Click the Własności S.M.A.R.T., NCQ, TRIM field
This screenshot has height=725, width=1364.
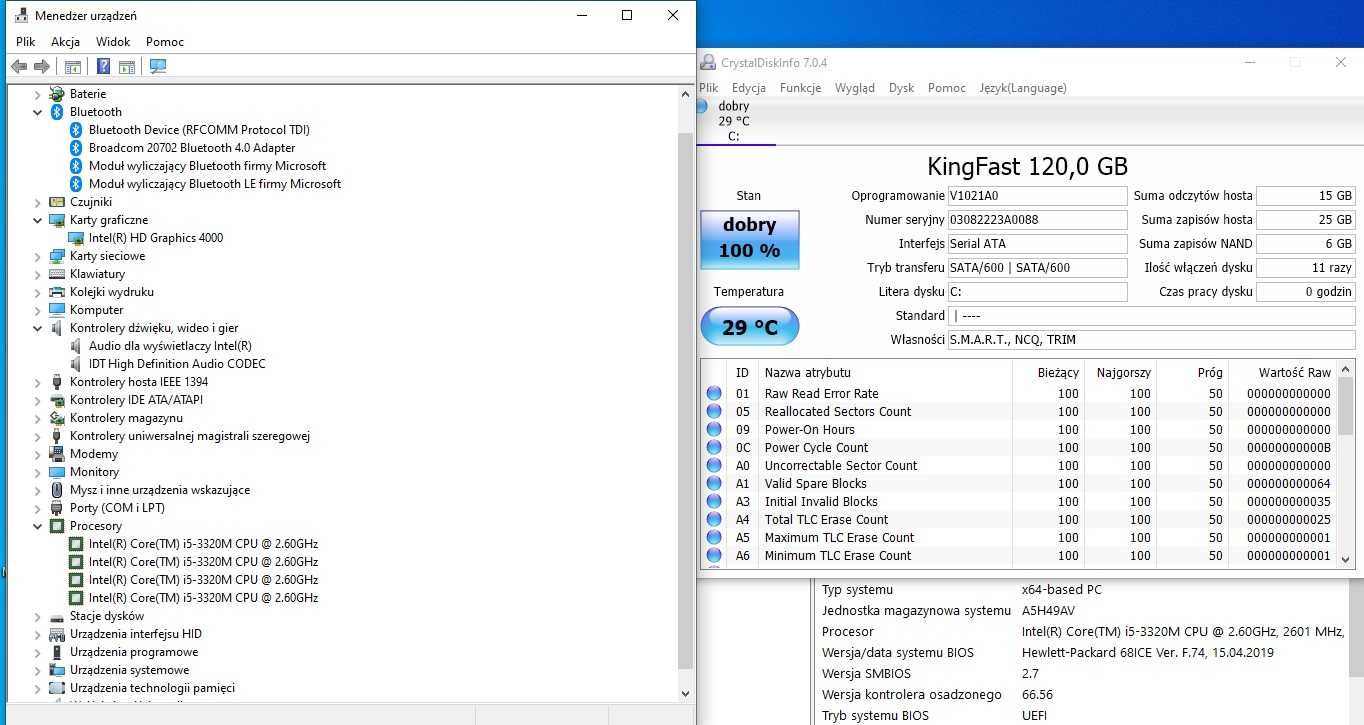pos(1151,340)
